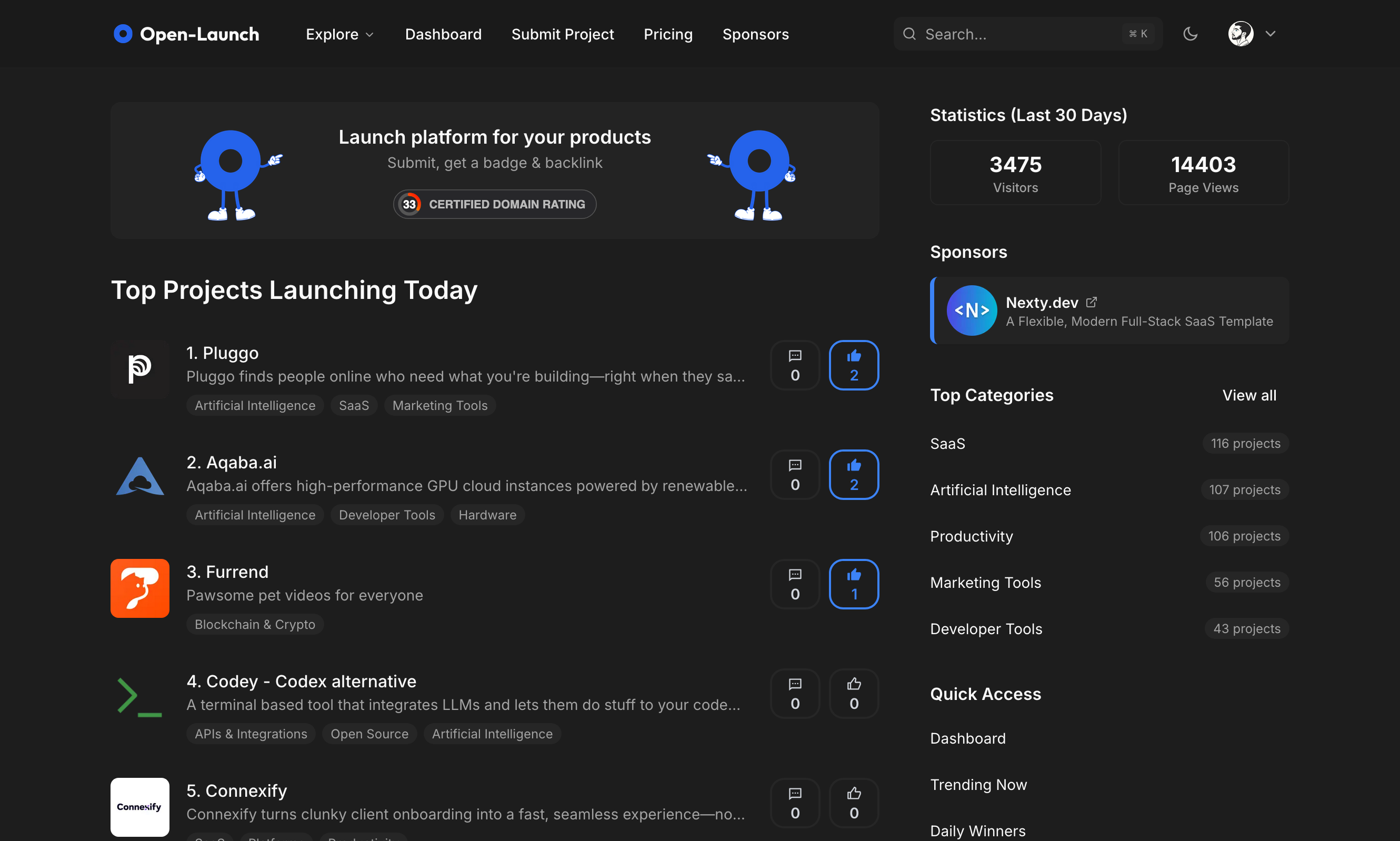Open the Pluggo project logo
The width and height of the screenshot is (1400, 841).
click(x=140, y=369)
